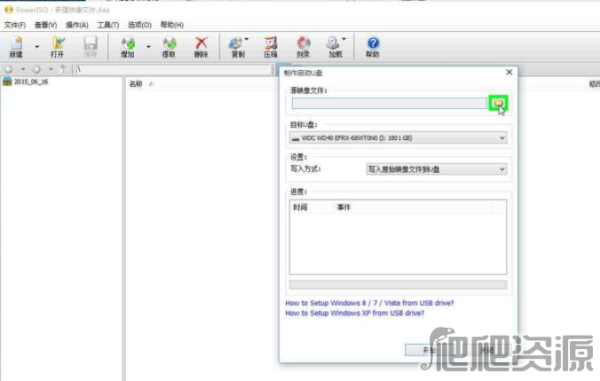Open the 查看(V) menu
600x381 pixels.
click(46, 25)
